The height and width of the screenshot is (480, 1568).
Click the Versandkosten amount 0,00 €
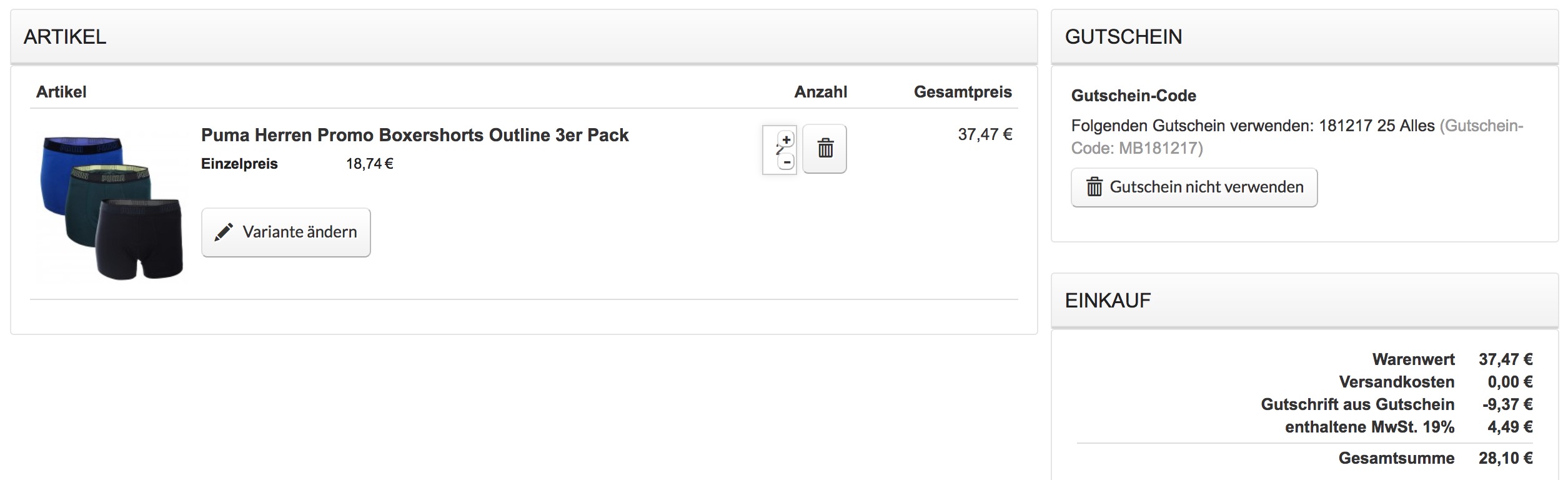1509,382
